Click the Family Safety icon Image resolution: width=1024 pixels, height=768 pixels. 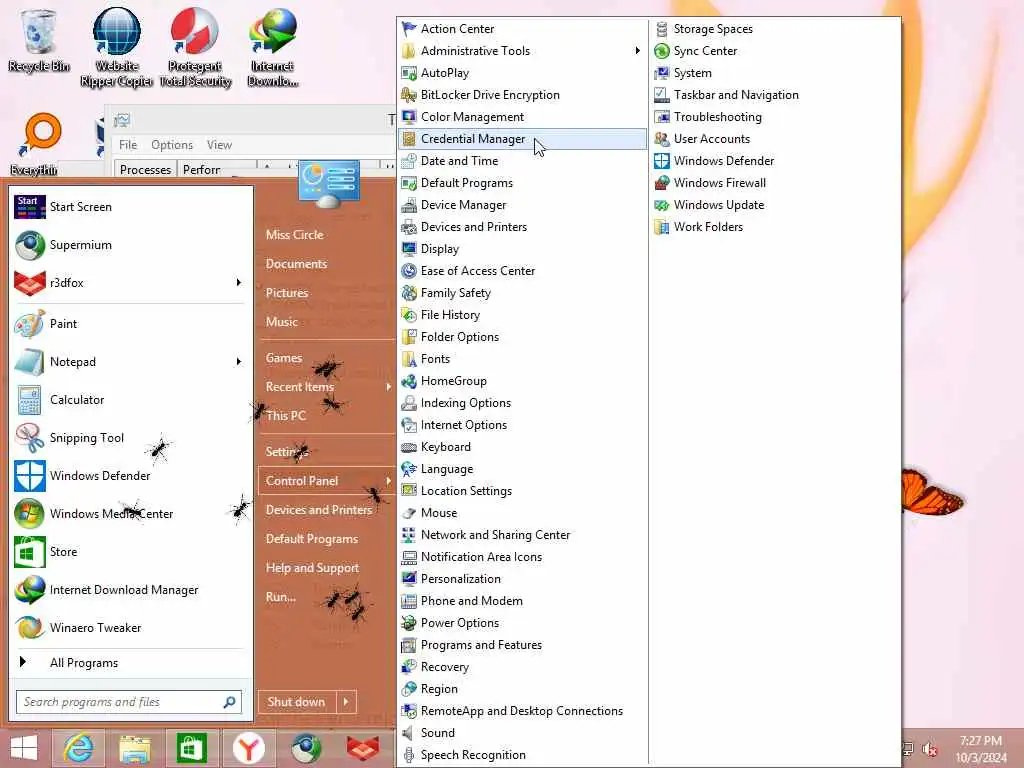(x=409, y=293)
